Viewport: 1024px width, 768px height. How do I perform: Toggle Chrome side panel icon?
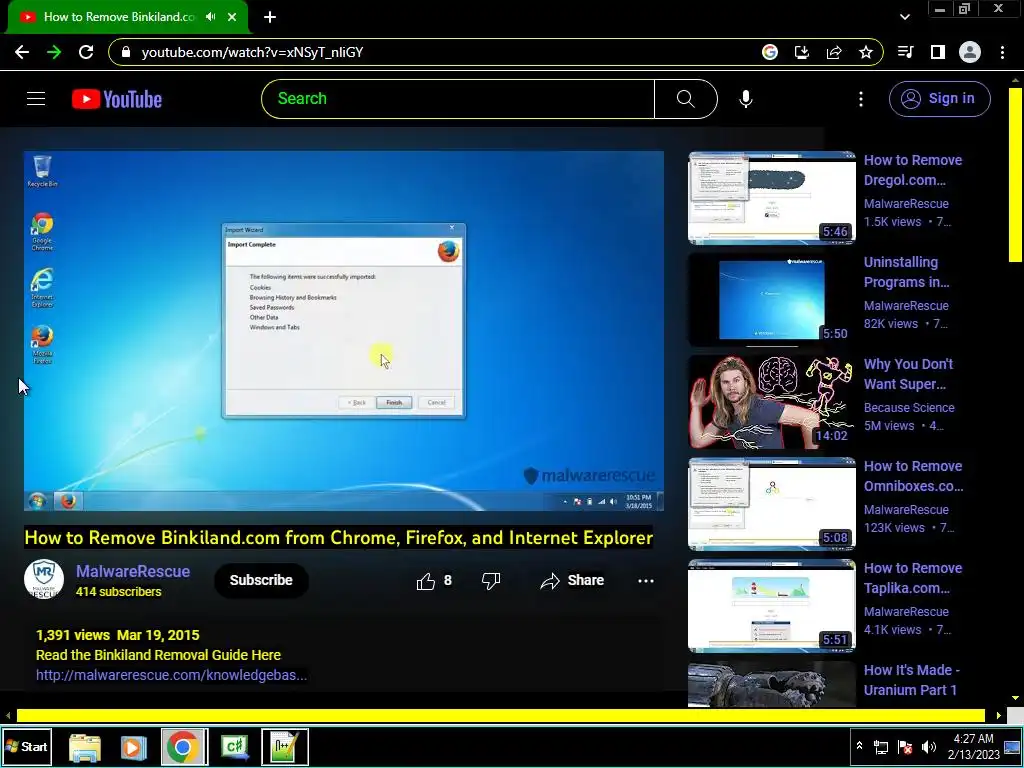click(938, 52)
